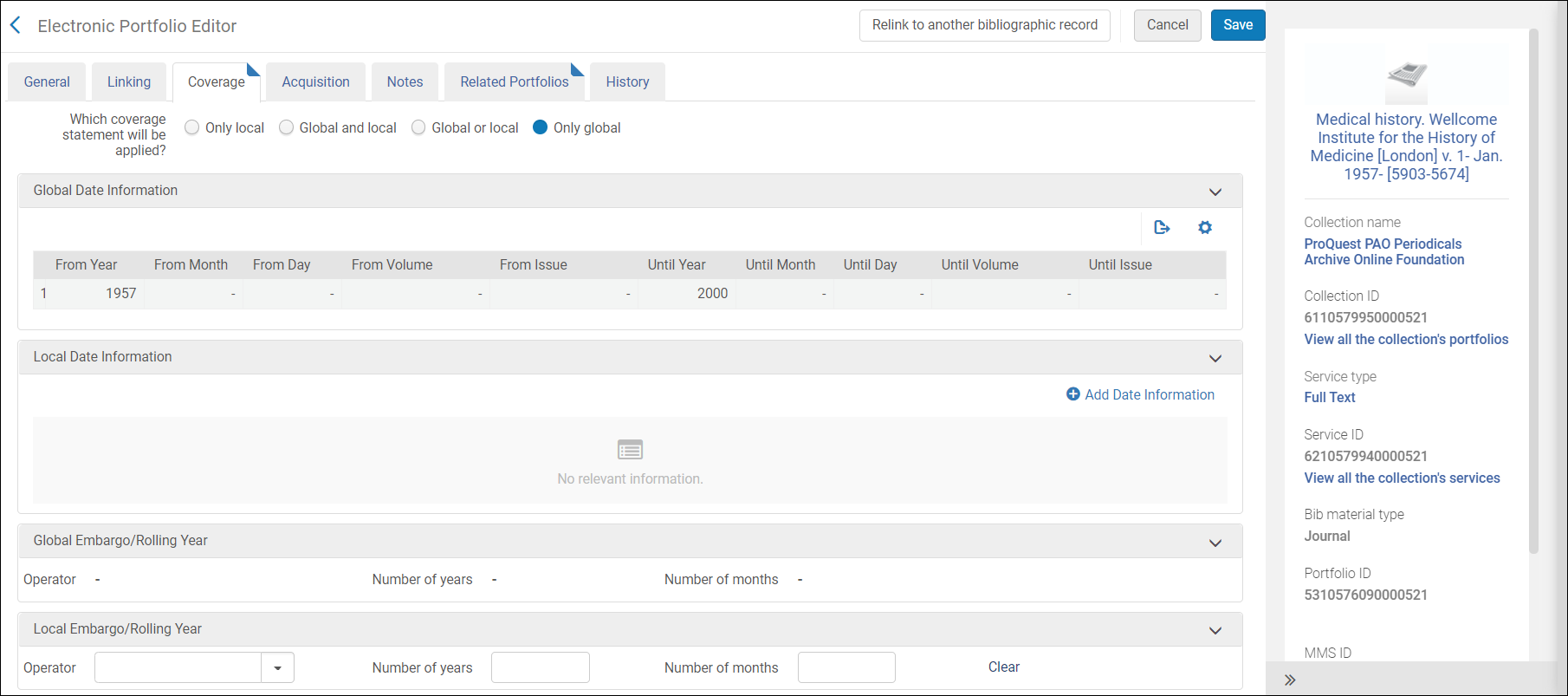
Task: Click the 2000 Until Year cell
Action: [712, 293]
